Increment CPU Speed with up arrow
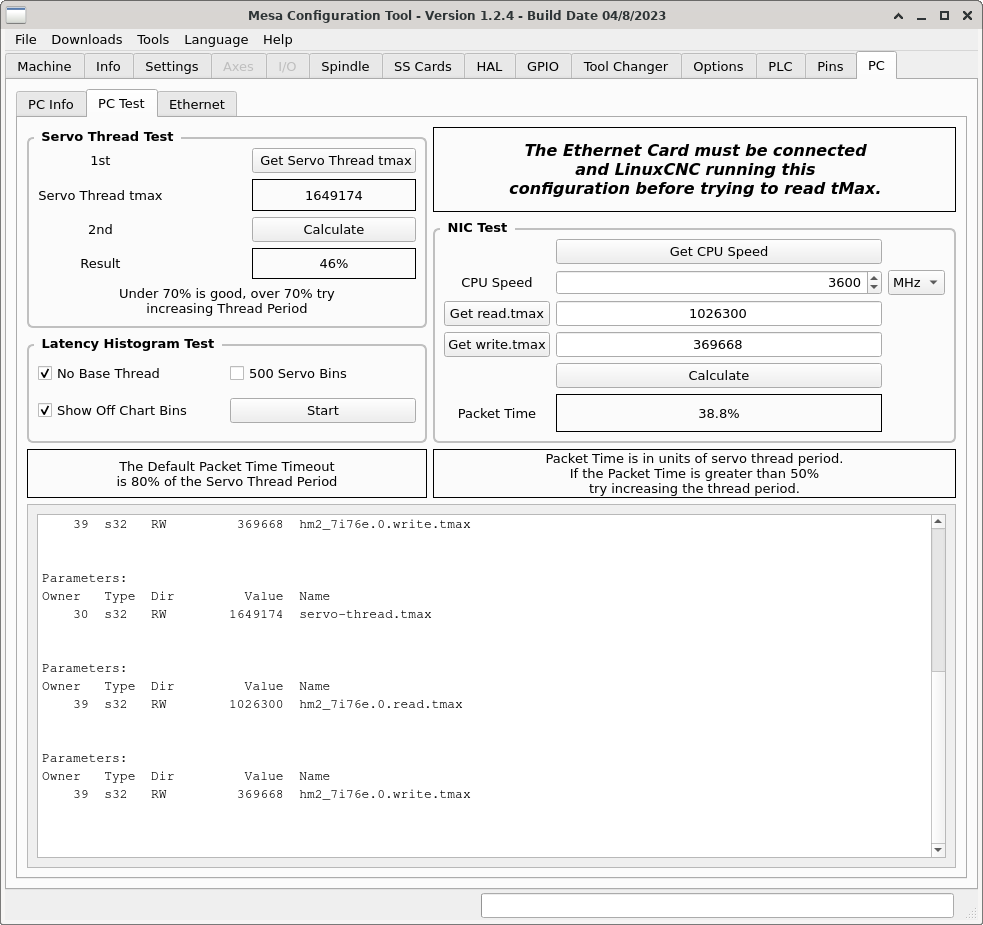The image size is (983, 925). point(874,278)
